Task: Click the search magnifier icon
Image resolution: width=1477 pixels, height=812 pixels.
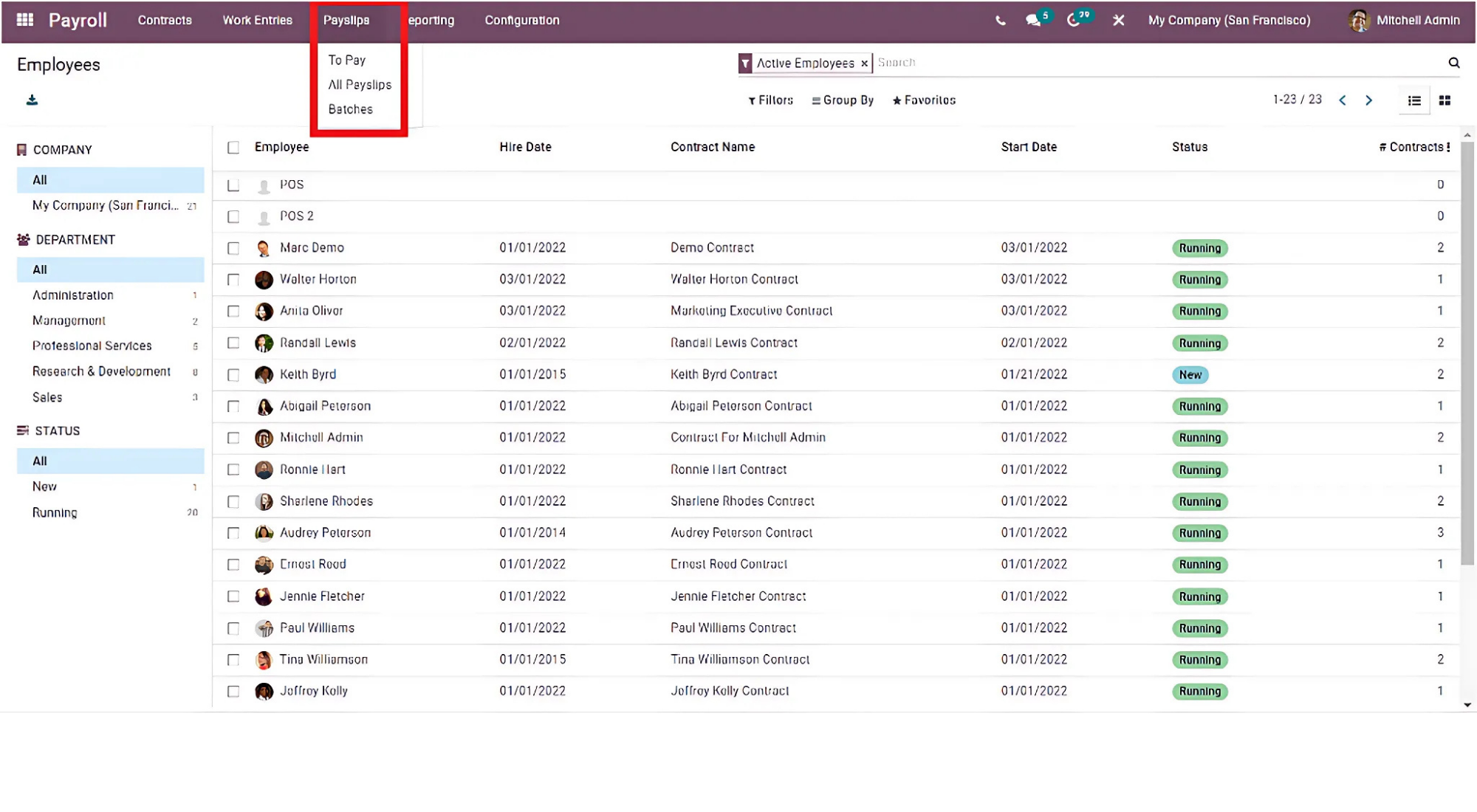Action: [1453, 63]
